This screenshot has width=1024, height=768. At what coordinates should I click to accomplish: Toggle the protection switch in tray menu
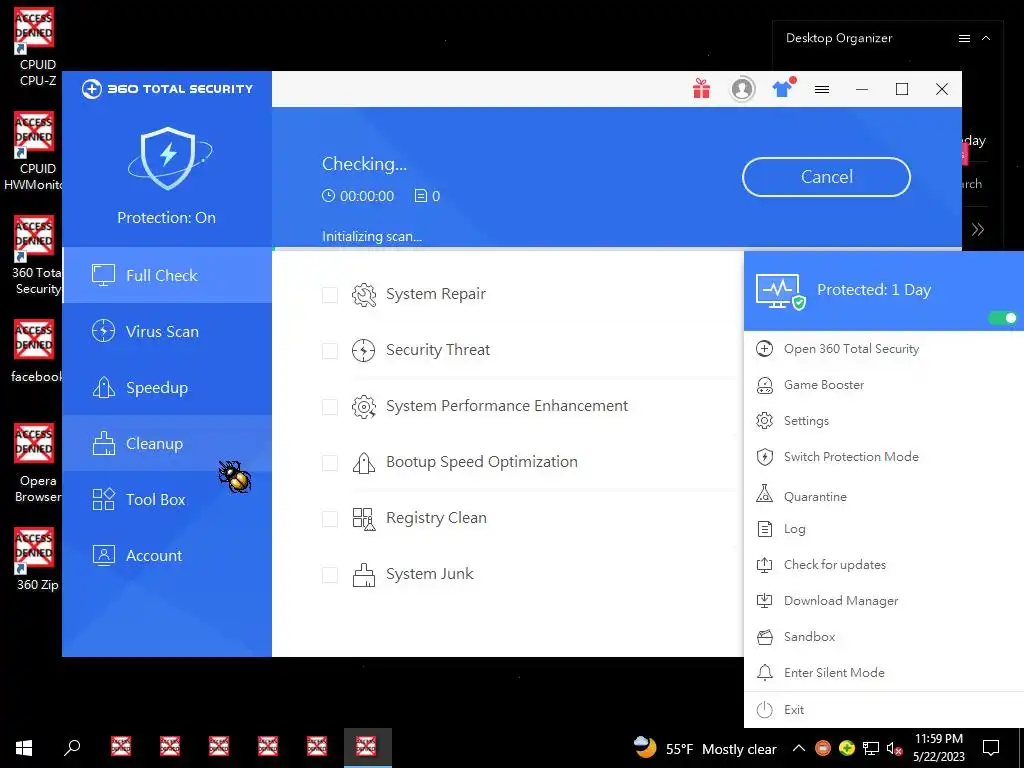tap(1002, 318)
